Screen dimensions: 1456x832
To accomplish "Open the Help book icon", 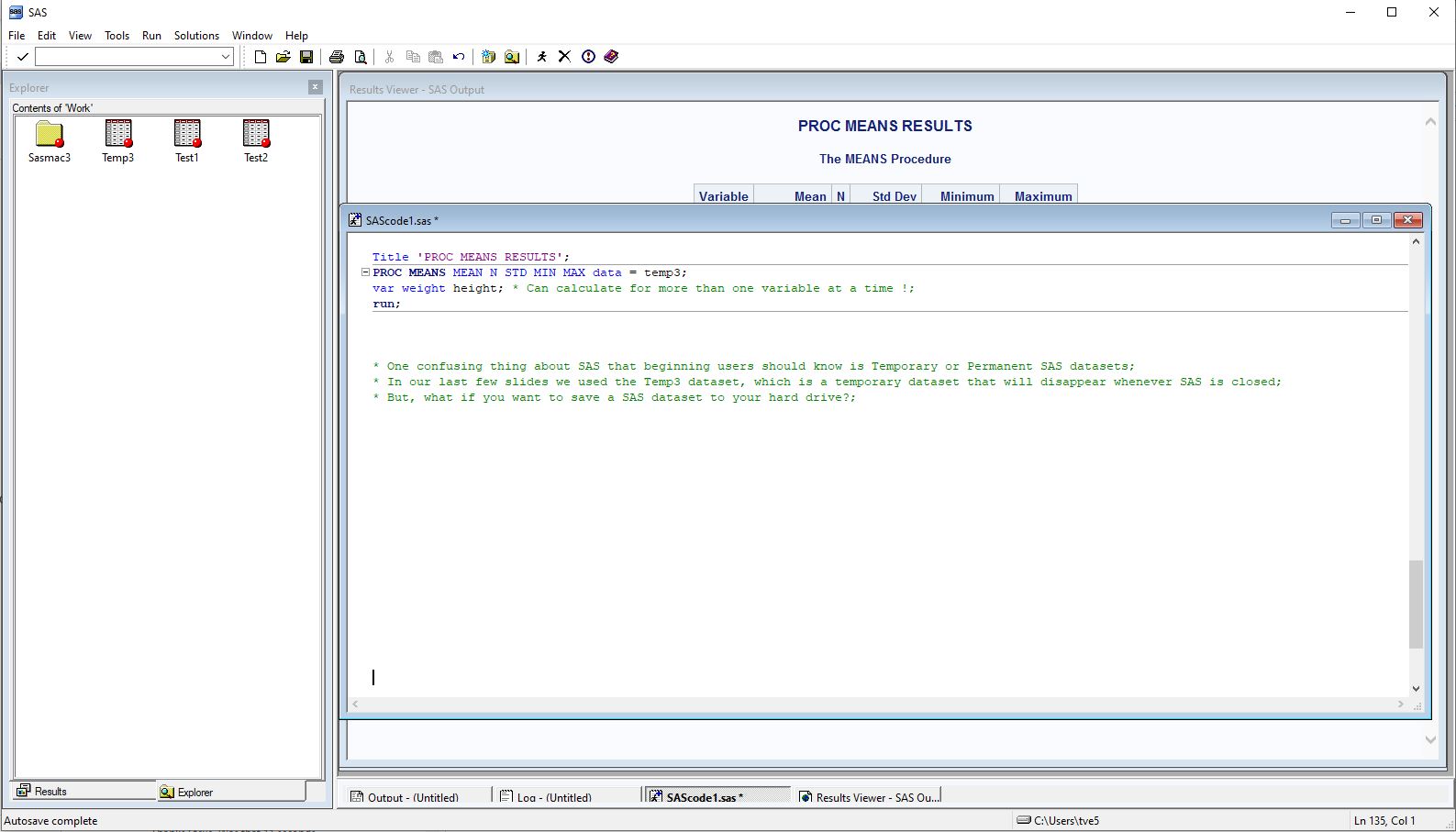I will coord(612,57).
